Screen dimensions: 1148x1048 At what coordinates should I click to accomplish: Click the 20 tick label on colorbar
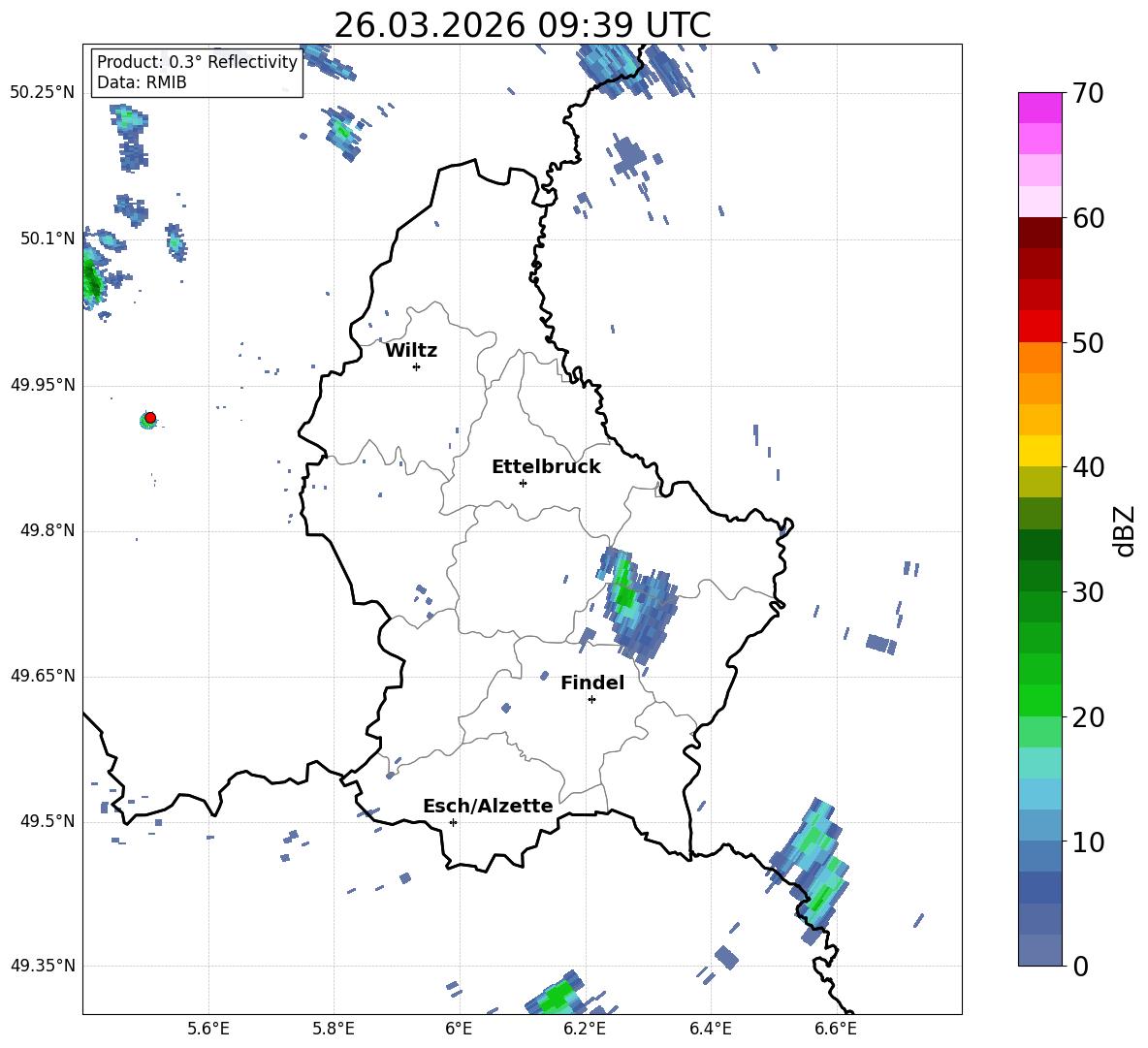tap(1088, 716)
